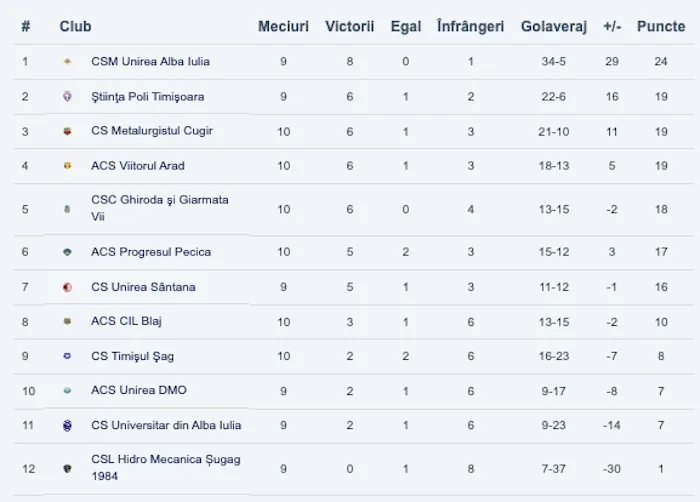The image size is (700, 502).
Task: Select CSM Unirea Alba Iulia team name
Action: coord(150,62)
